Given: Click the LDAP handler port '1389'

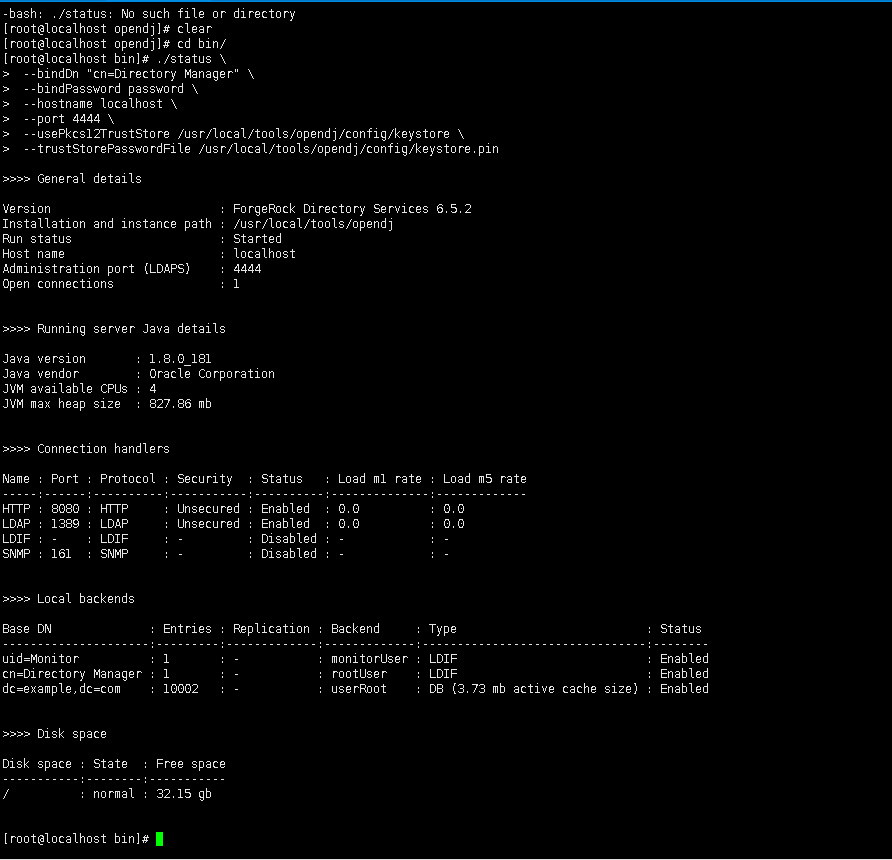Looking at the screenshot, I should click(x=65, y=524).
